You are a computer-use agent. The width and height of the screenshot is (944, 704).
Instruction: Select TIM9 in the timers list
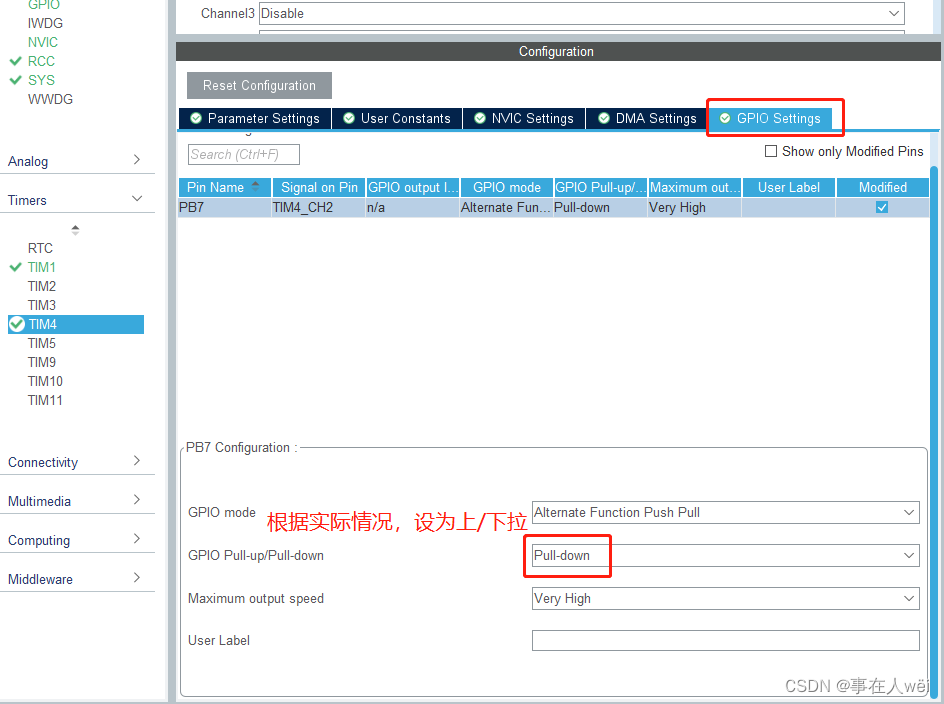coord(42,362)
